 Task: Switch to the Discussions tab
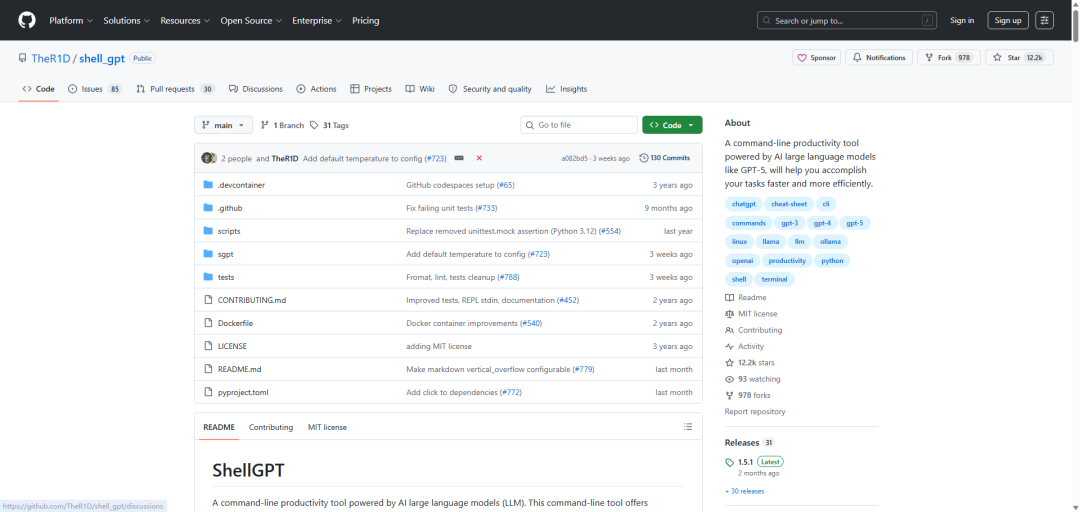point(256,89)
